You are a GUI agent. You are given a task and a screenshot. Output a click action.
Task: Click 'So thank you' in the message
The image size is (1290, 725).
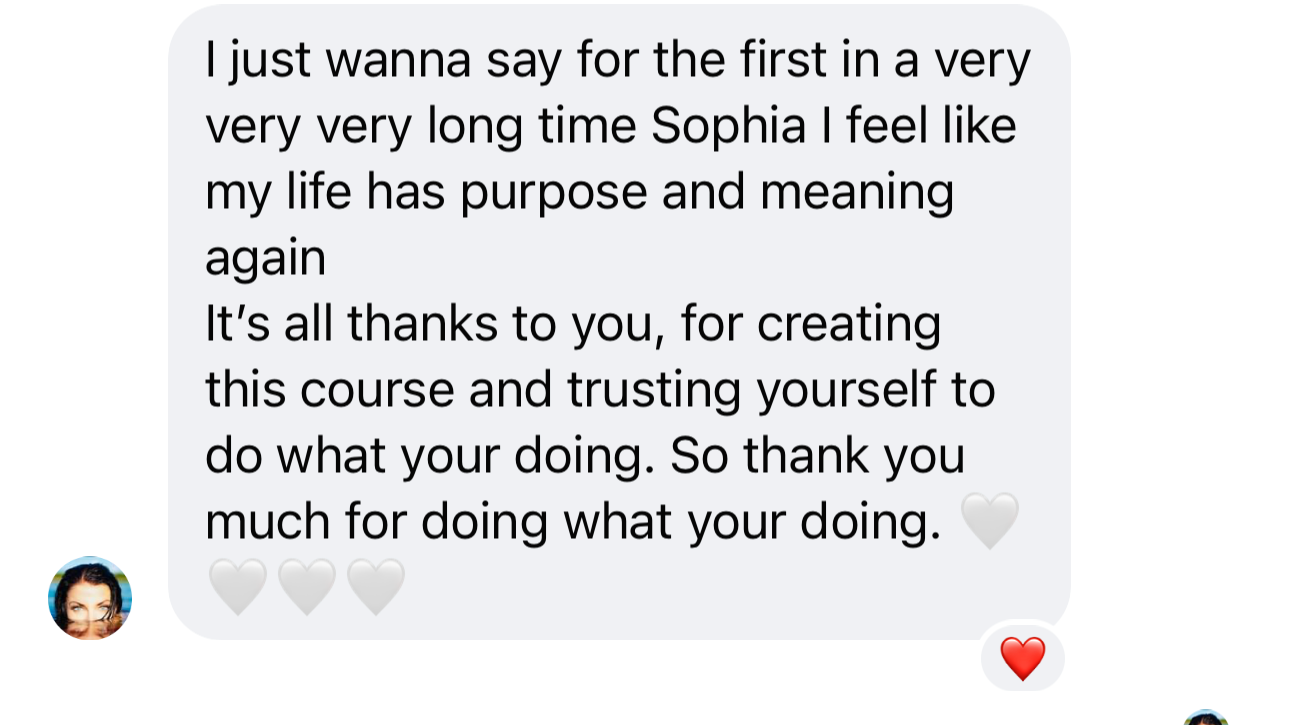(x=817, y=457)
